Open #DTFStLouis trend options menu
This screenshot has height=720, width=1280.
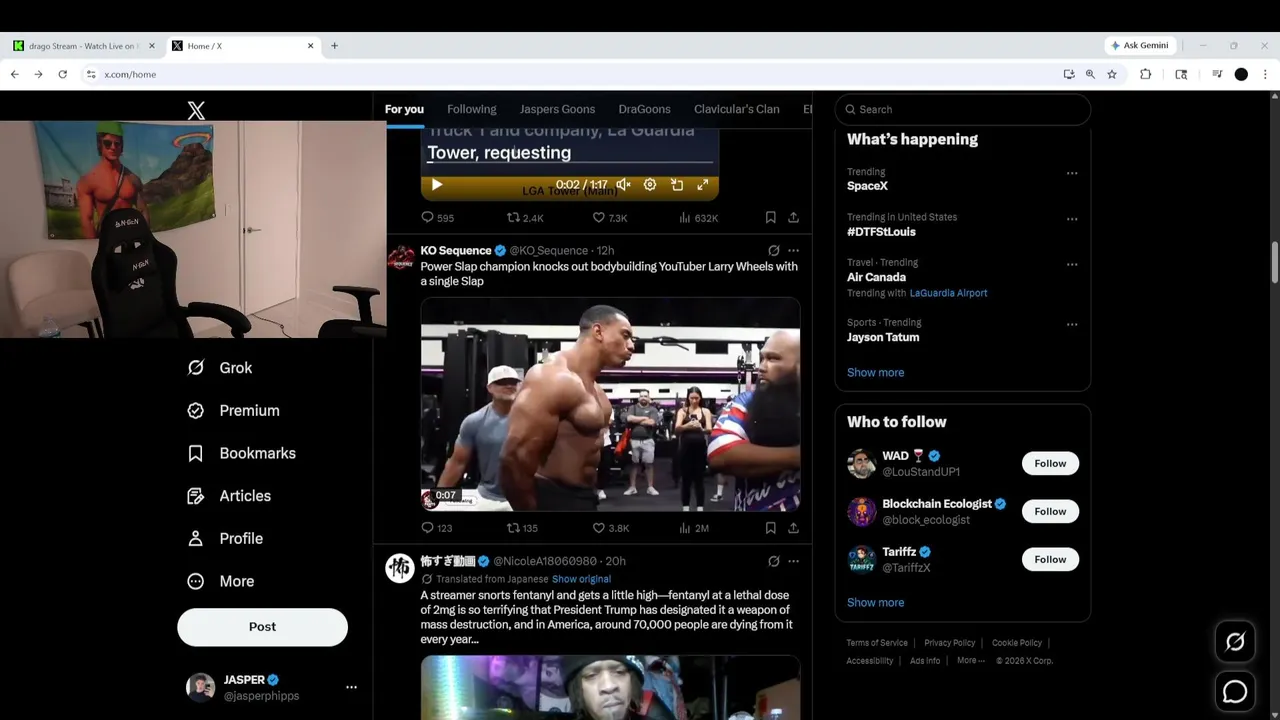click(1072, 219)
